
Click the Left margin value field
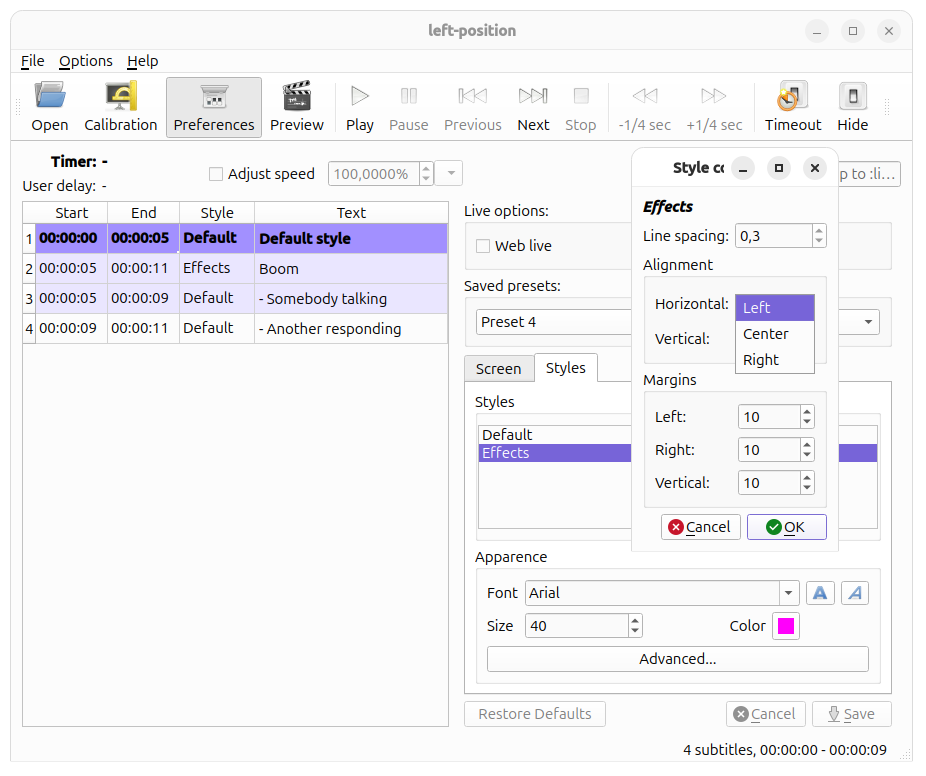point(770,417)
